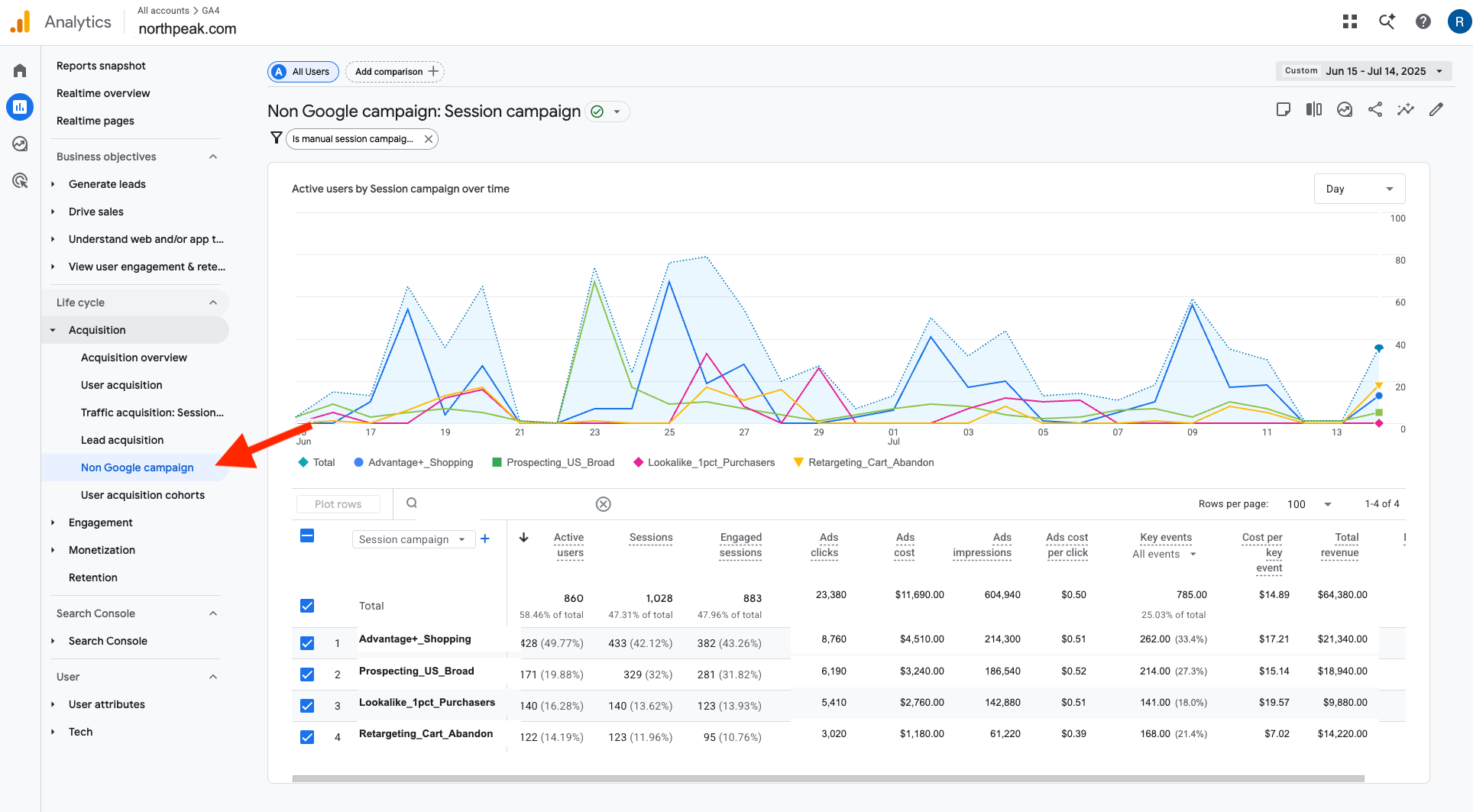This screenshot has height=812, width=1473.
Task: Click the Advantage+_Shopping campaign name
Action: [415, 639]
